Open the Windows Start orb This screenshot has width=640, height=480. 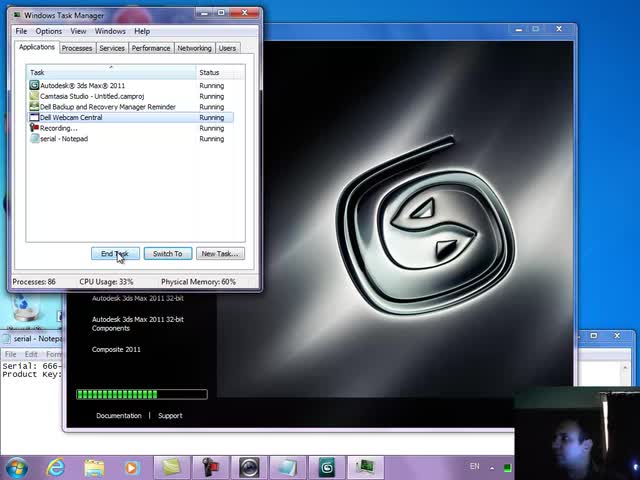point(16,468)
